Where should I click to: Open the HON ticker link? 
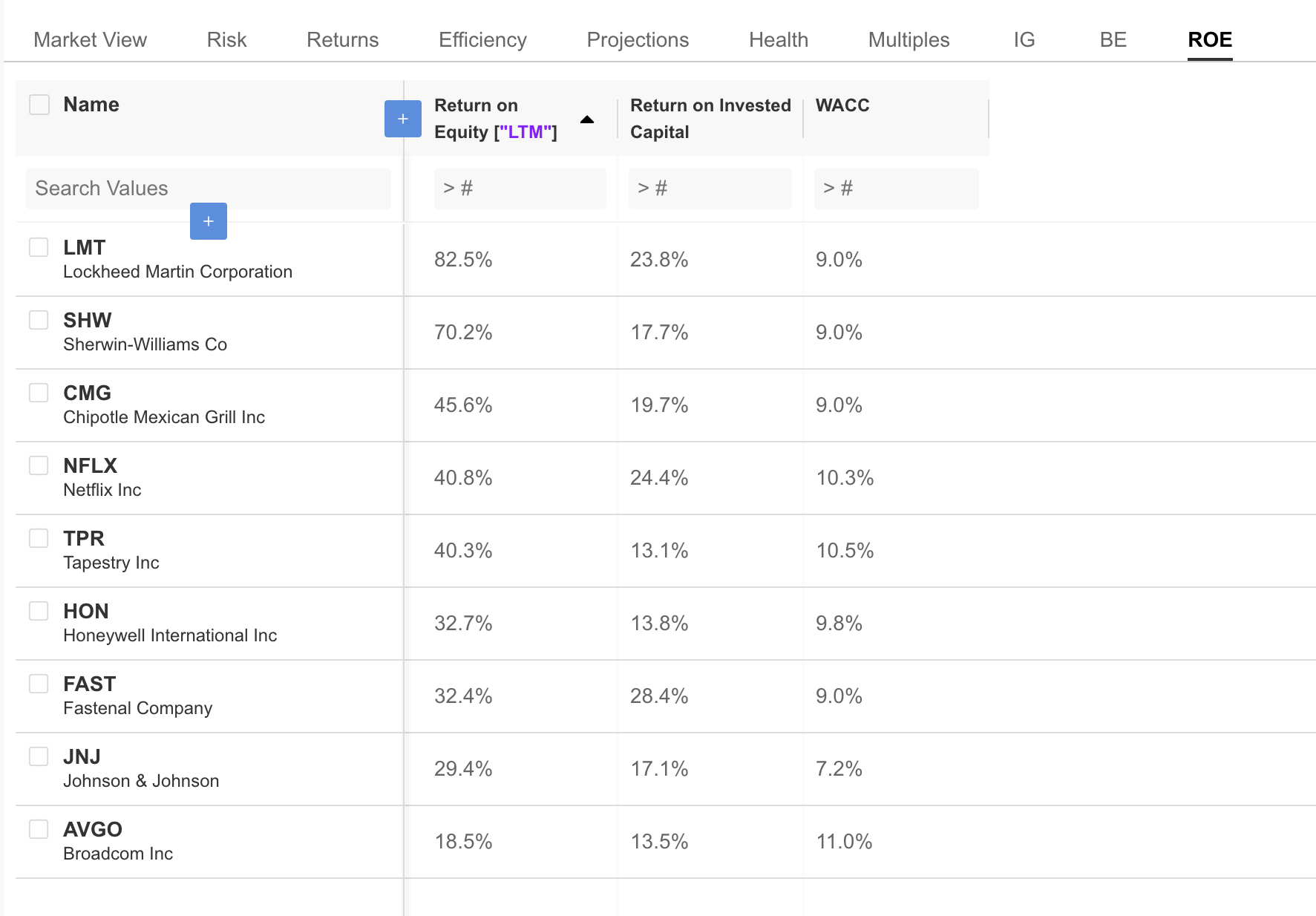[x=86, y=611]
